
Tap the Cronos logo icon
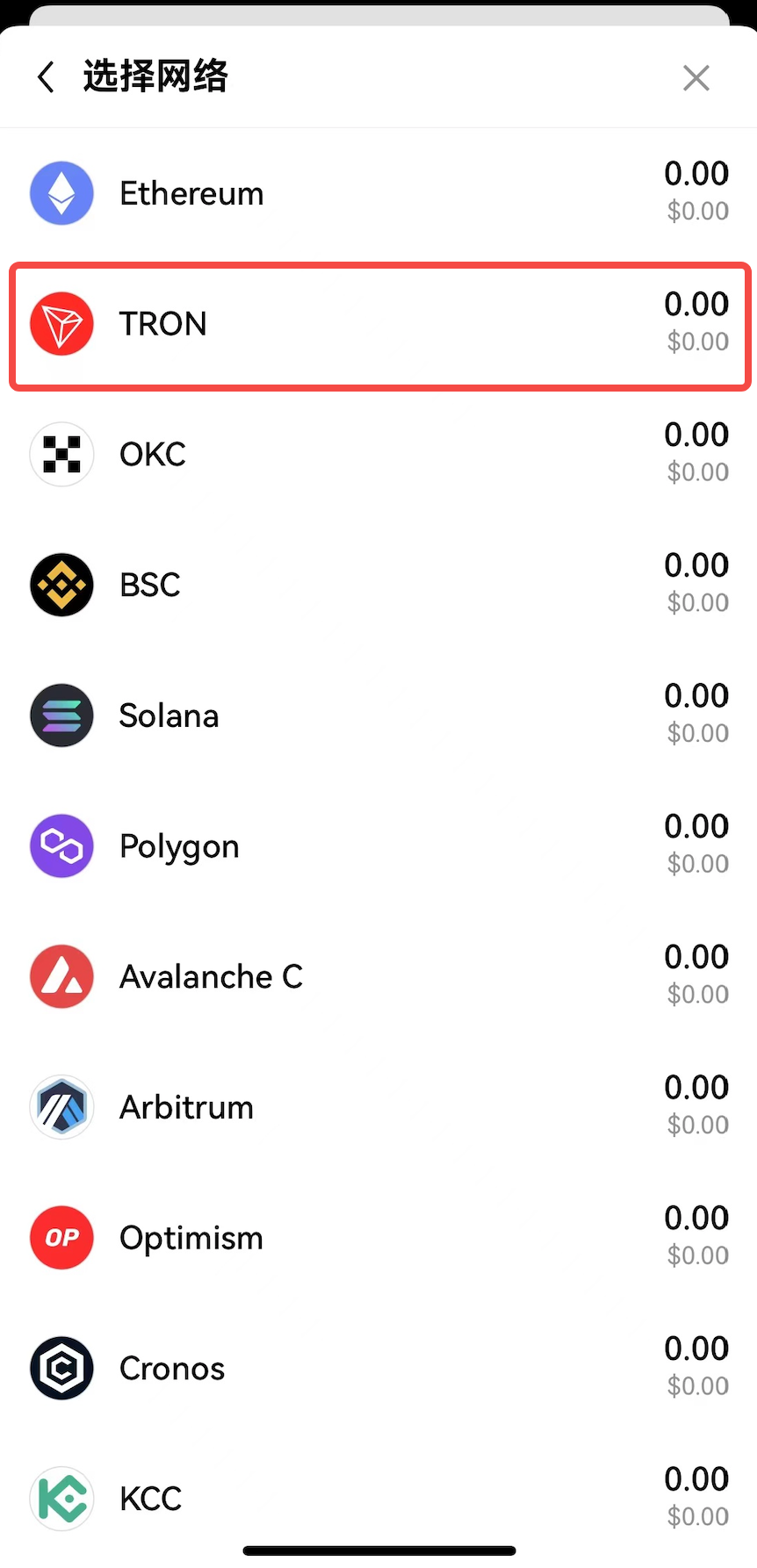point(61,1368)
